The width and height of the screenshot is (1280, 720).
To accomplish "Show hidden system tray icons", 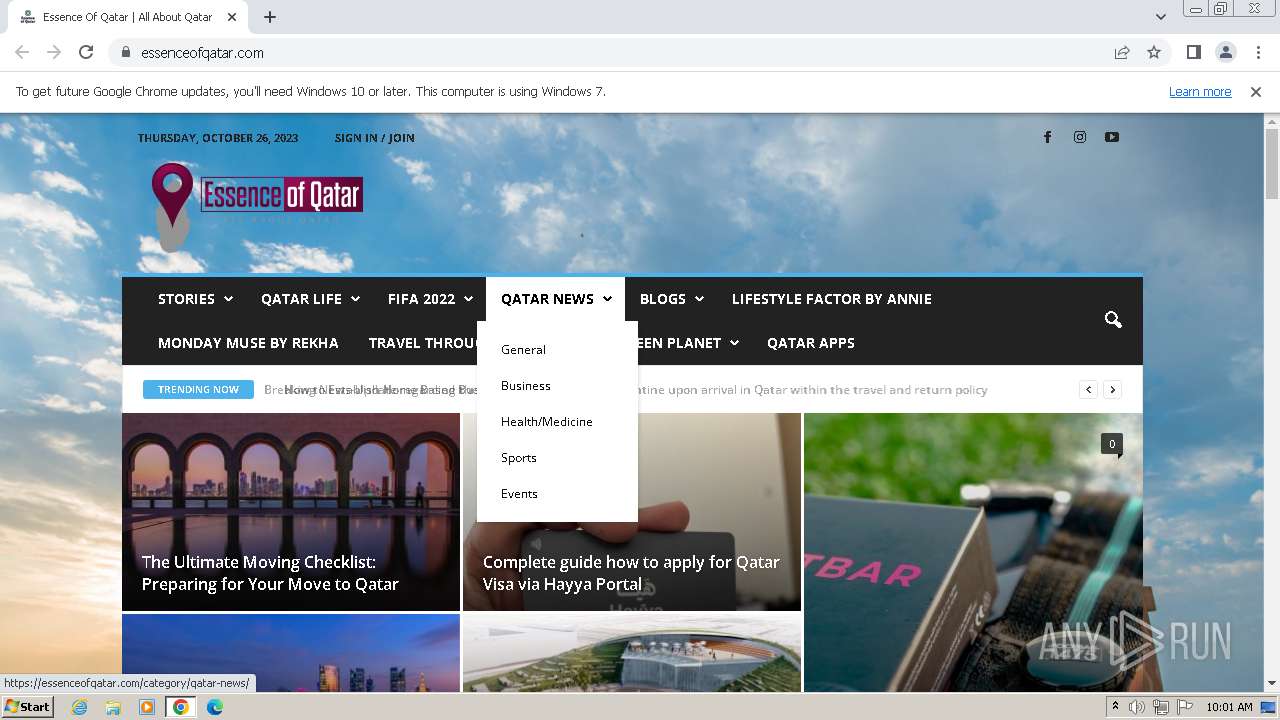I will point(1115,707).
